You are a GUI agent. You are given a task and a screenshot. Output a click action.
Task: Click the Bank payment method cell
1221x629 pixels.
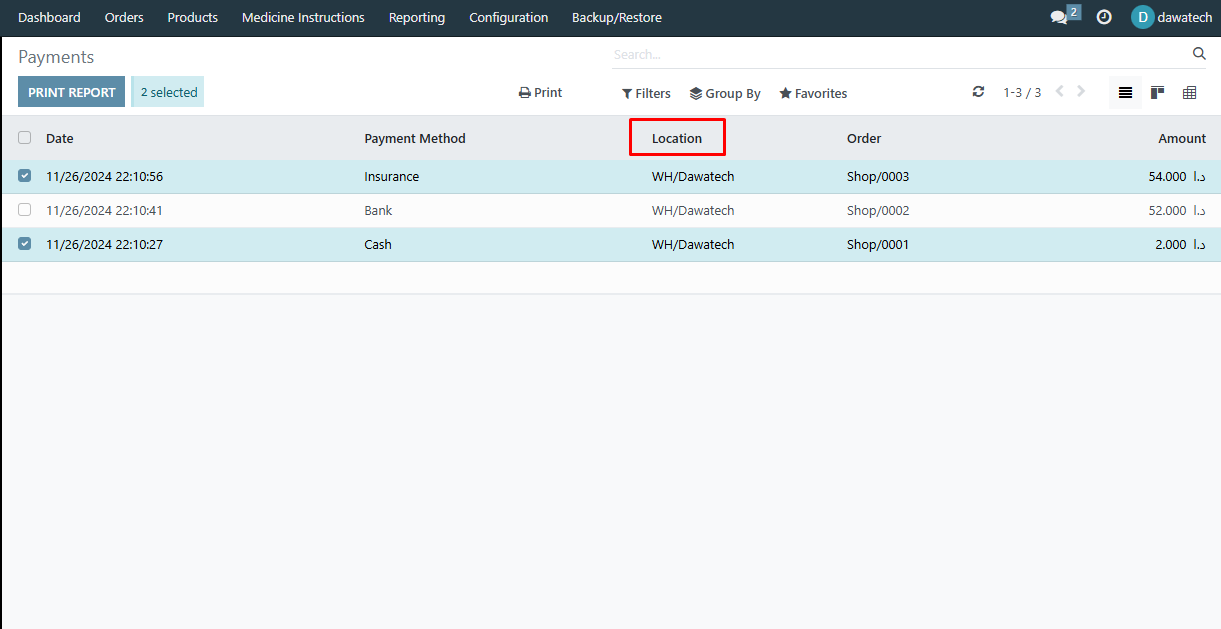pyautogui.click(x=378, y=210)
